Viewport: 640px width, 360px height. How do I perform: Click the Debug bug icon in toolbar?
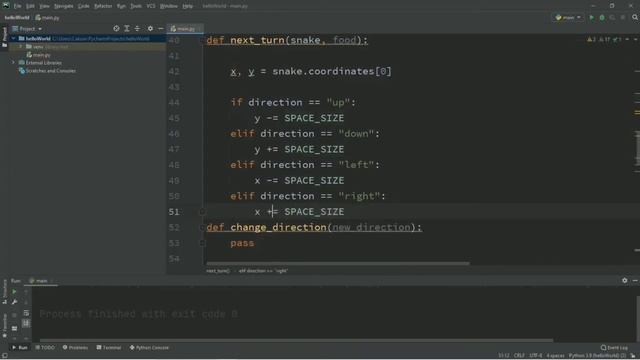click(602, 18)
